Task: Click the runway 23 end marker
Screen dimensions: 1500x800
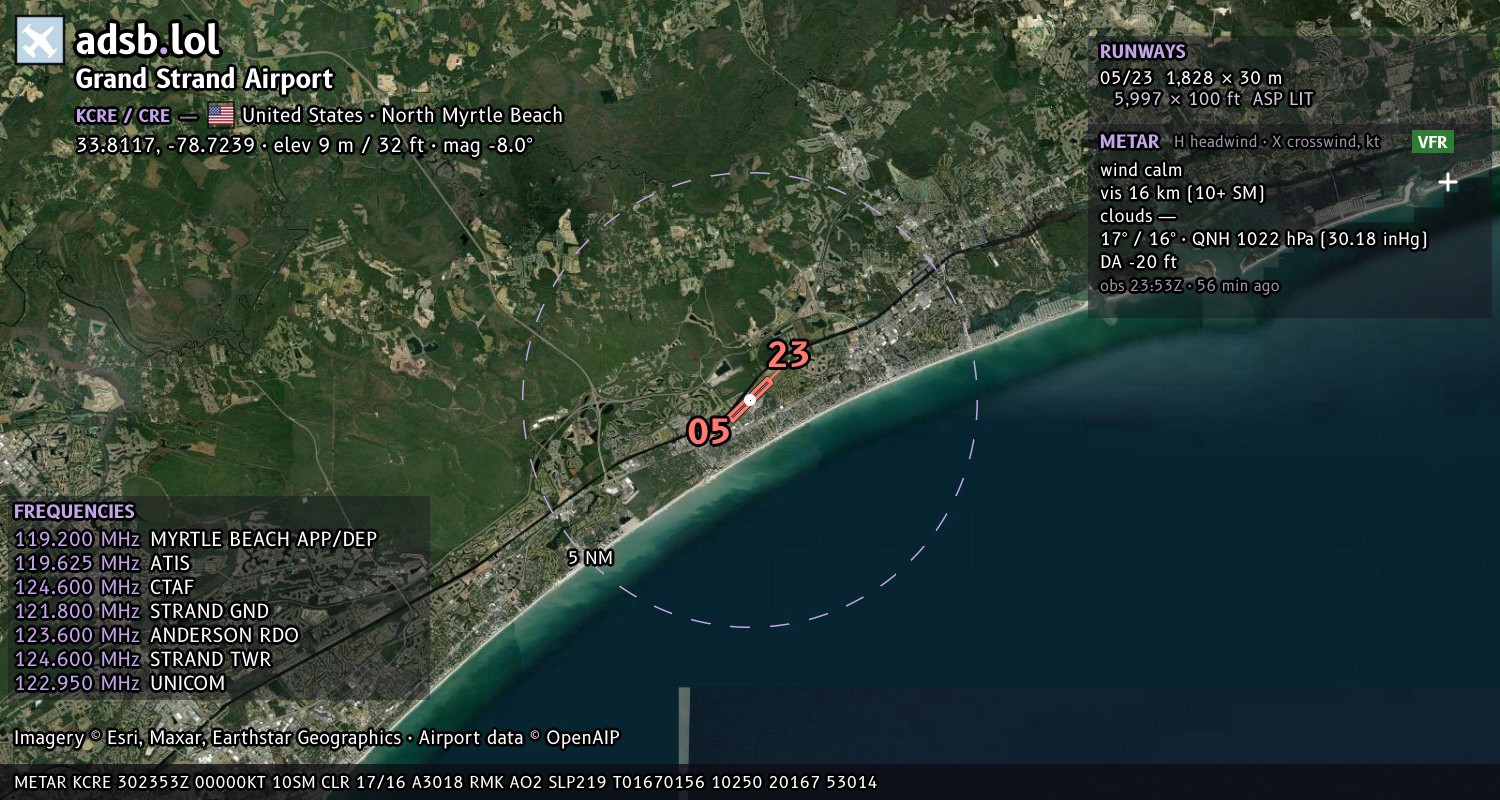Action: click(x=788, y=355)
